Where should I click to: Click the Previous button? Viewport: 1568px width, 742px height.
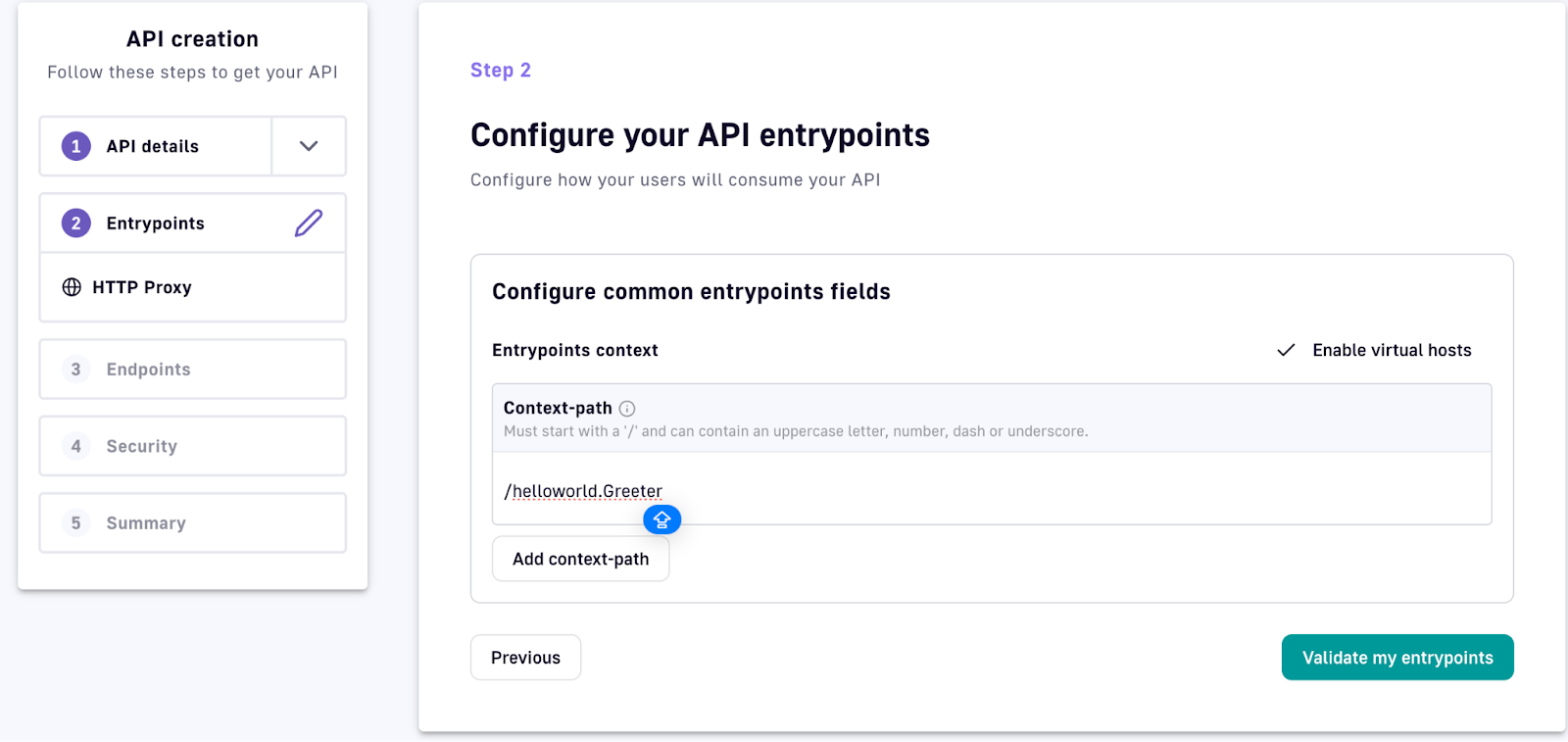tap(526, 658)
